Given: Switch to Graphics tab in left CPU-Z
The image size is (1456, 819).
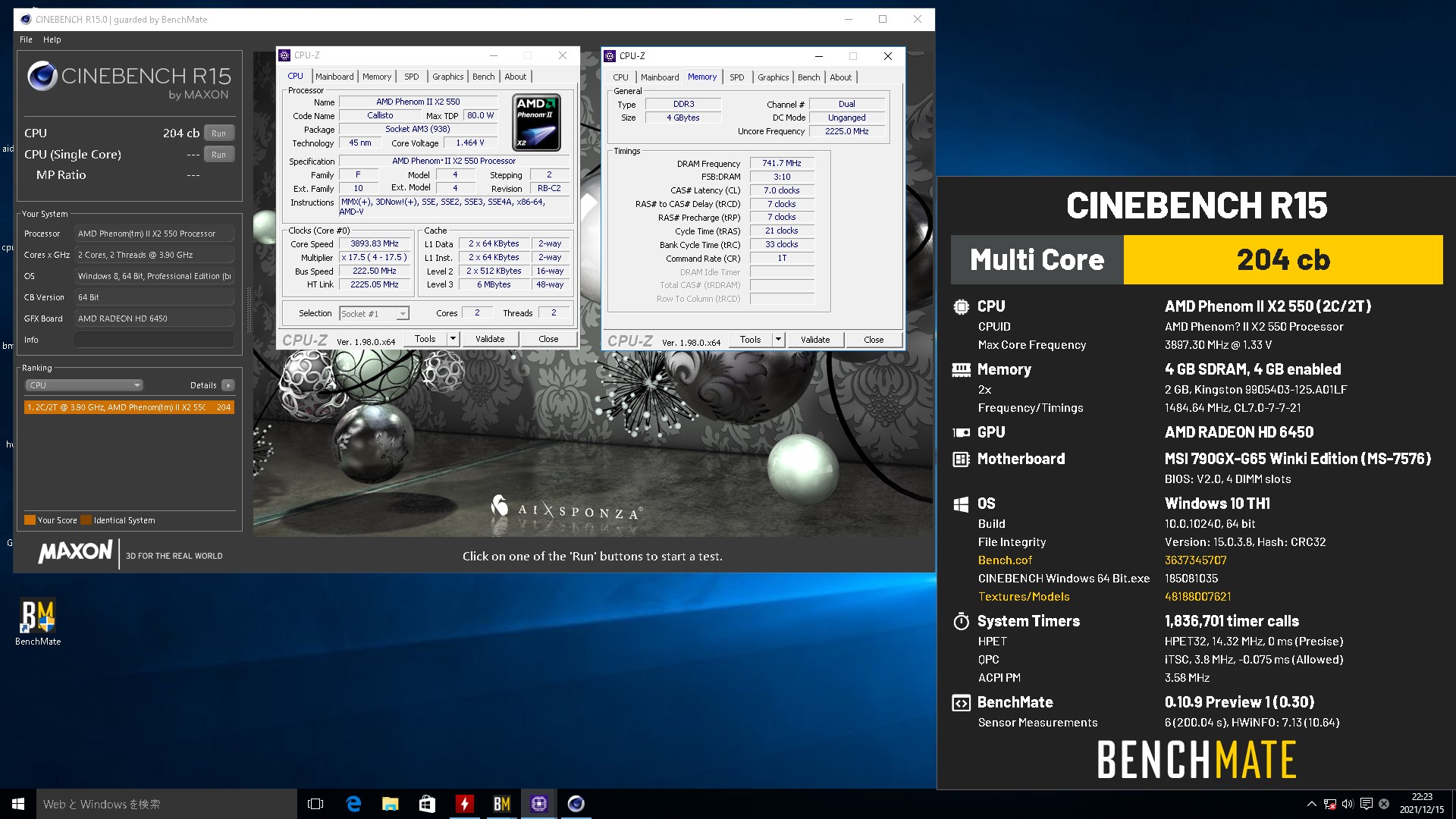Looking at the screenshot, I should pos(448,77).
